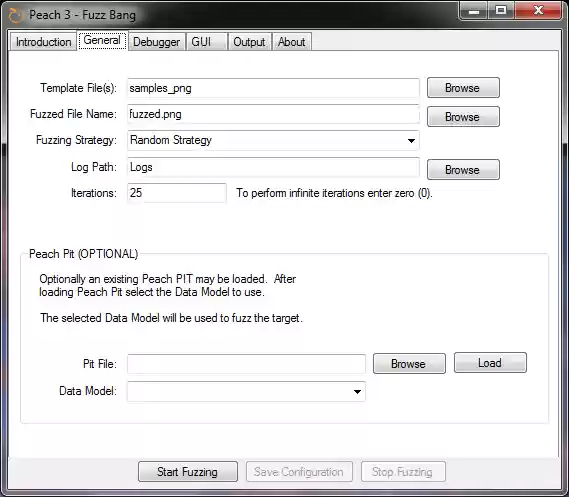Open the Debugger tab
569x497 pixels.
pyautogui.click(x=156, y=42)
